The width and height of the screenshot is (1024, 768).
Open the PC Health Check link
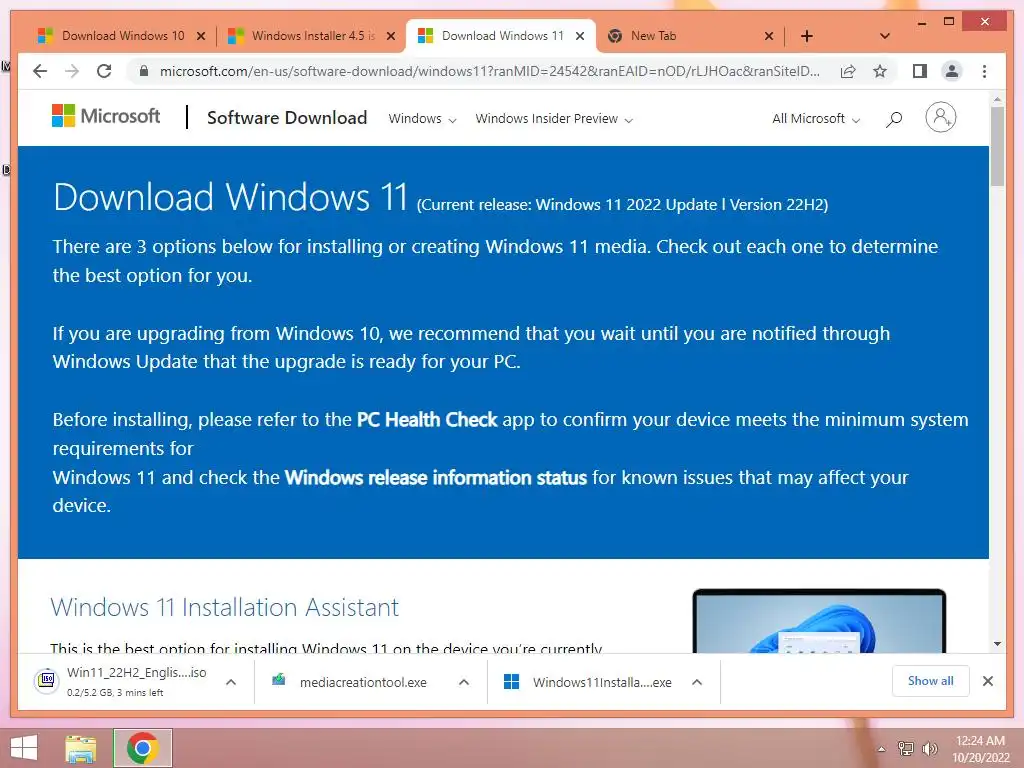click(427, 419)
